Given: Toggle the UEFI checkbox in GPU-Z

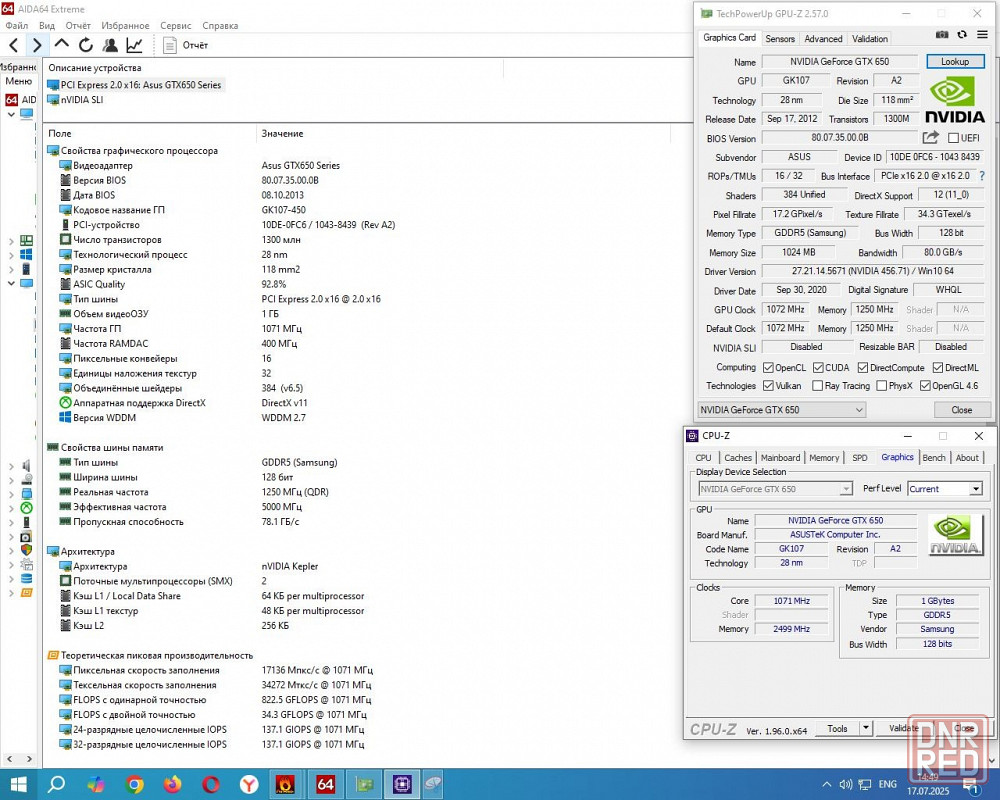Looking at the screenshot, I should click(x=953, y=138).
